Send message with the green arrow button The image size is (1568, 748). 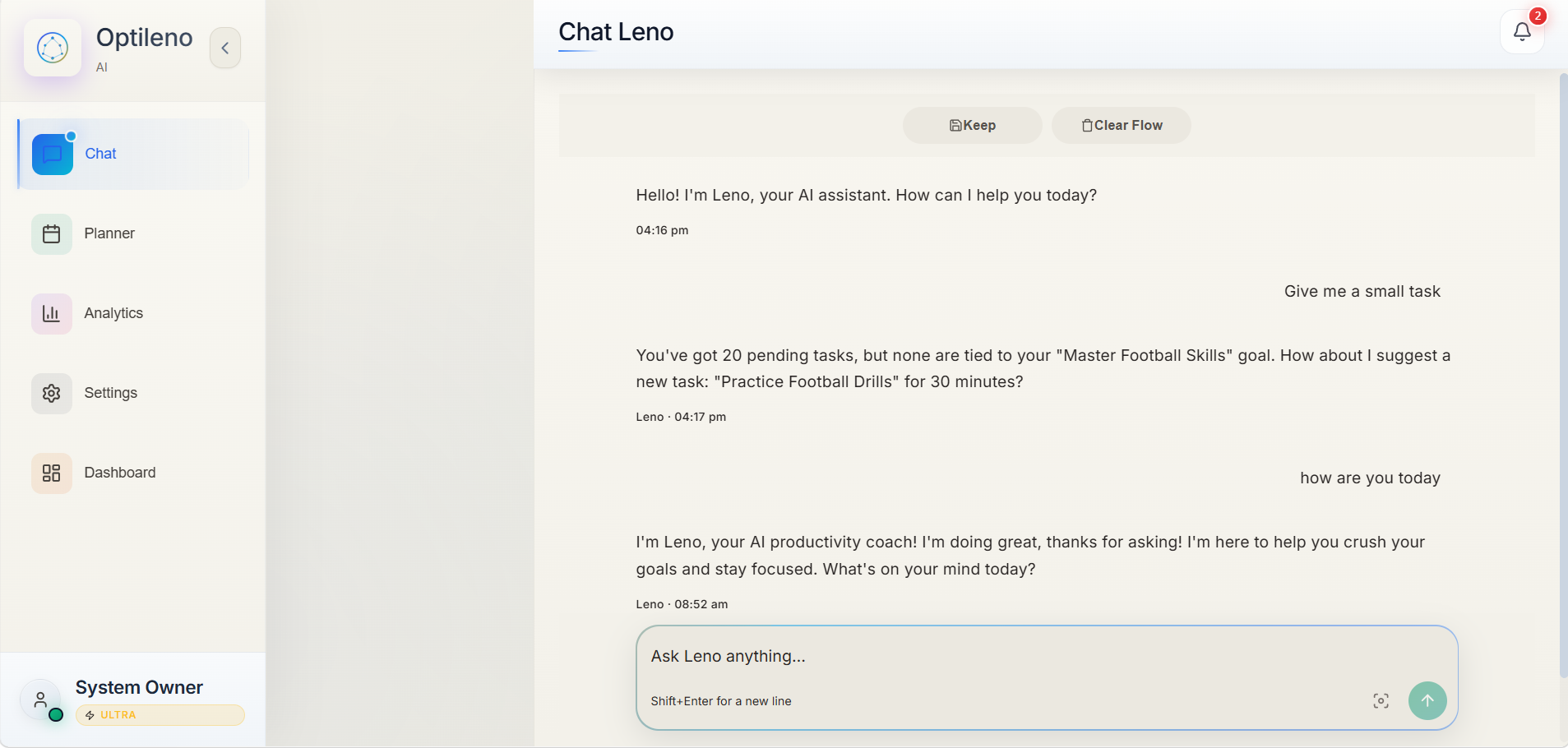[x=1427, y=701]
